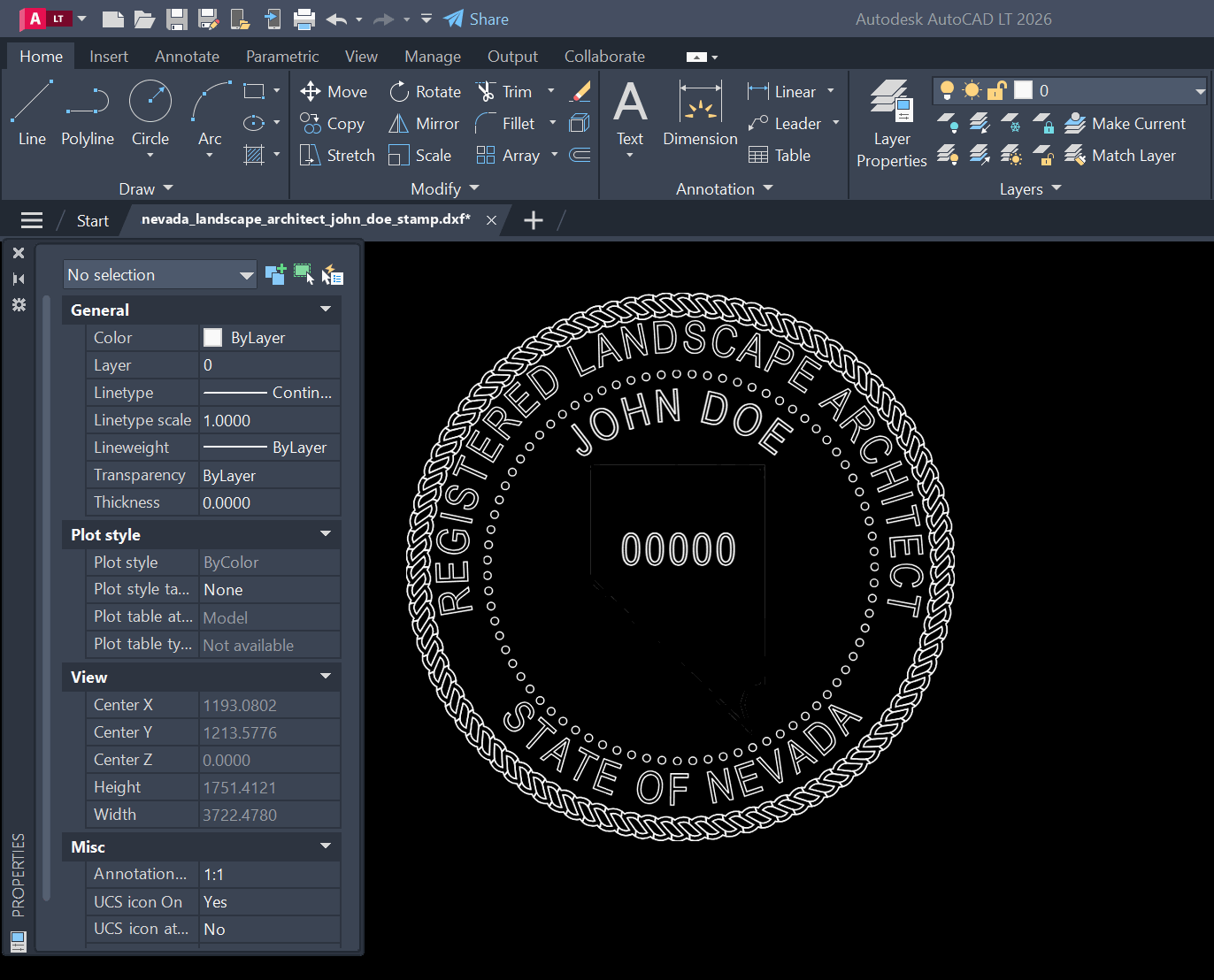Start the Trim tool
The height and width of the screenshot is (980, 1214).
click(x=504, y=91)
